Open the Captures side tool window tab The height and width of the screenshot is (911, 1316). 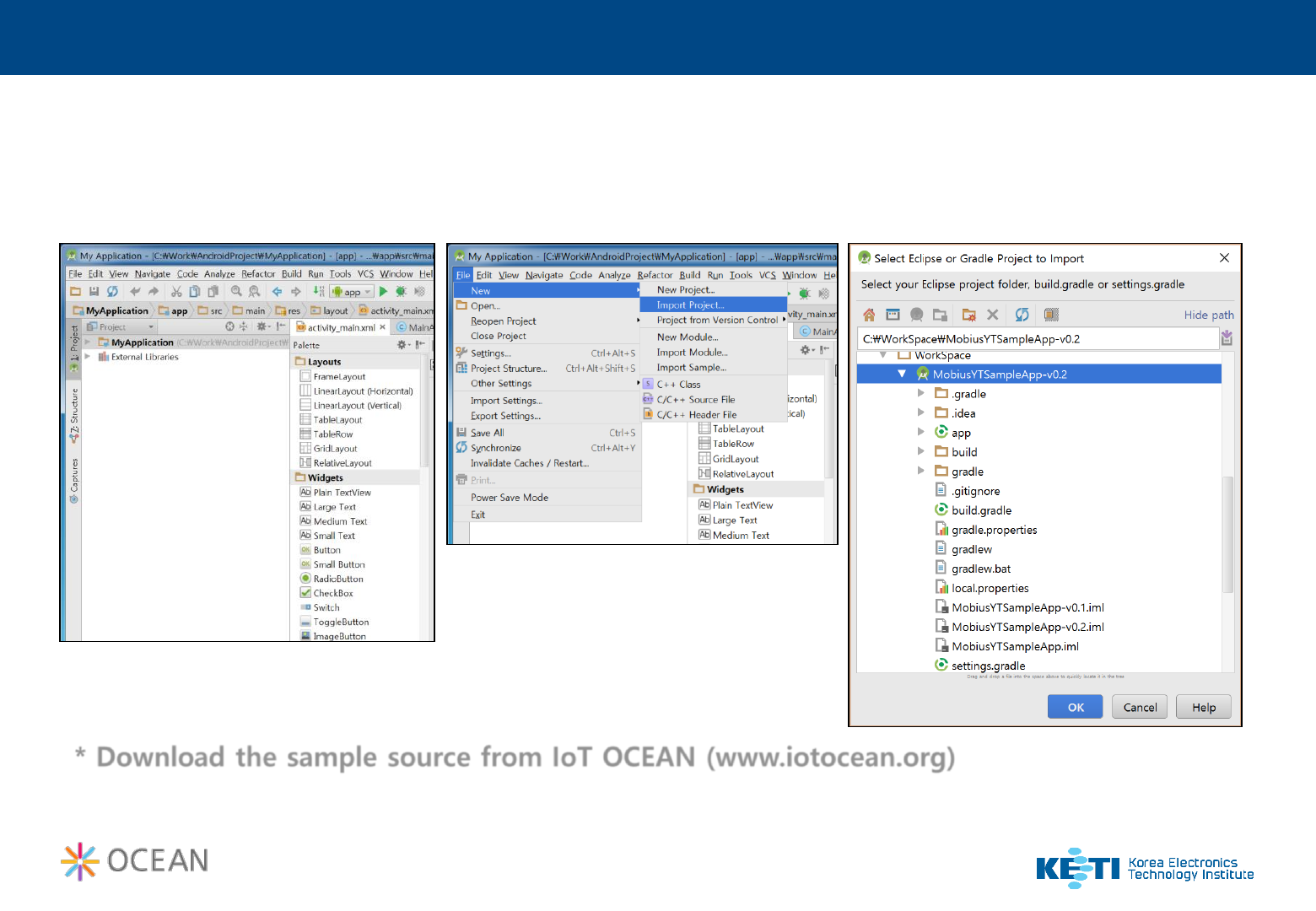(74, 481)
